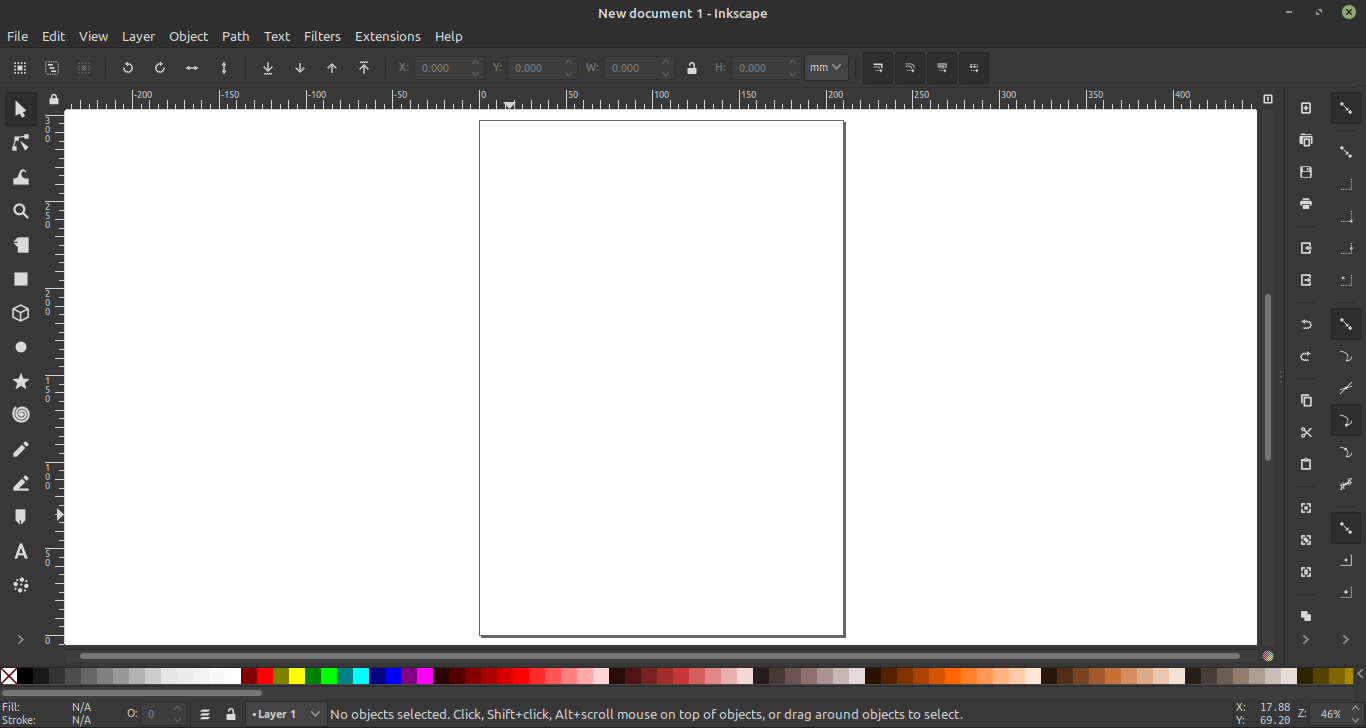Increase the X coordinate stepper
This screenshot has height=728, width=1366.
click(x=476, y=63)
